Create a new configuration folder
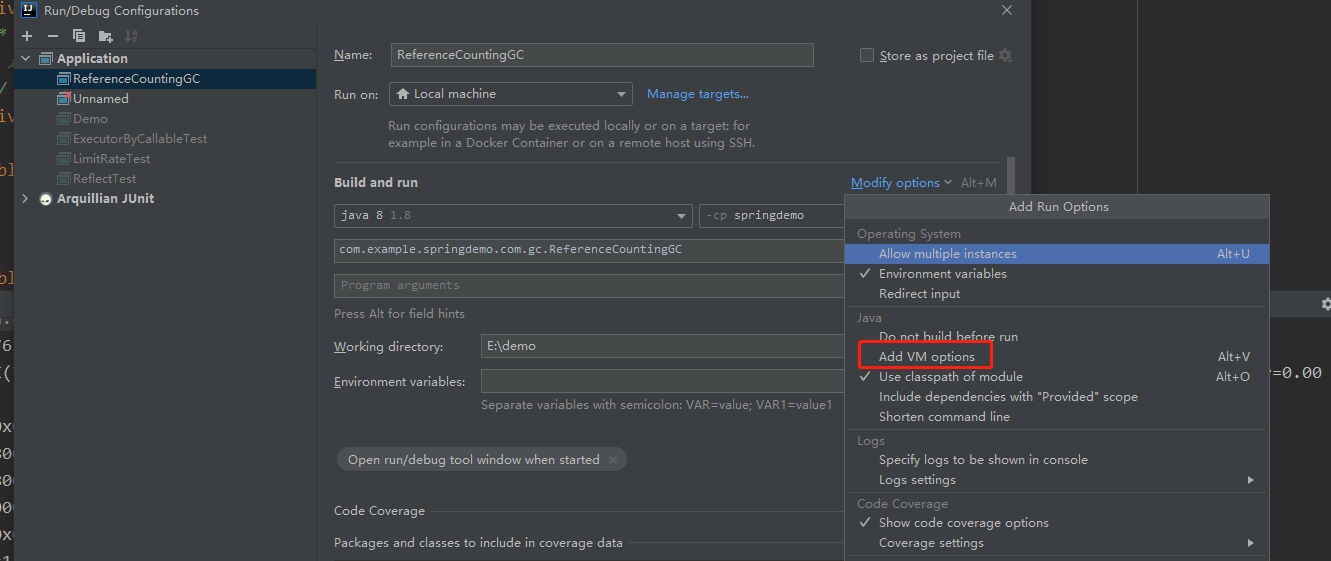This screenshot has width=1331, height=561. (x=105, y=36)
